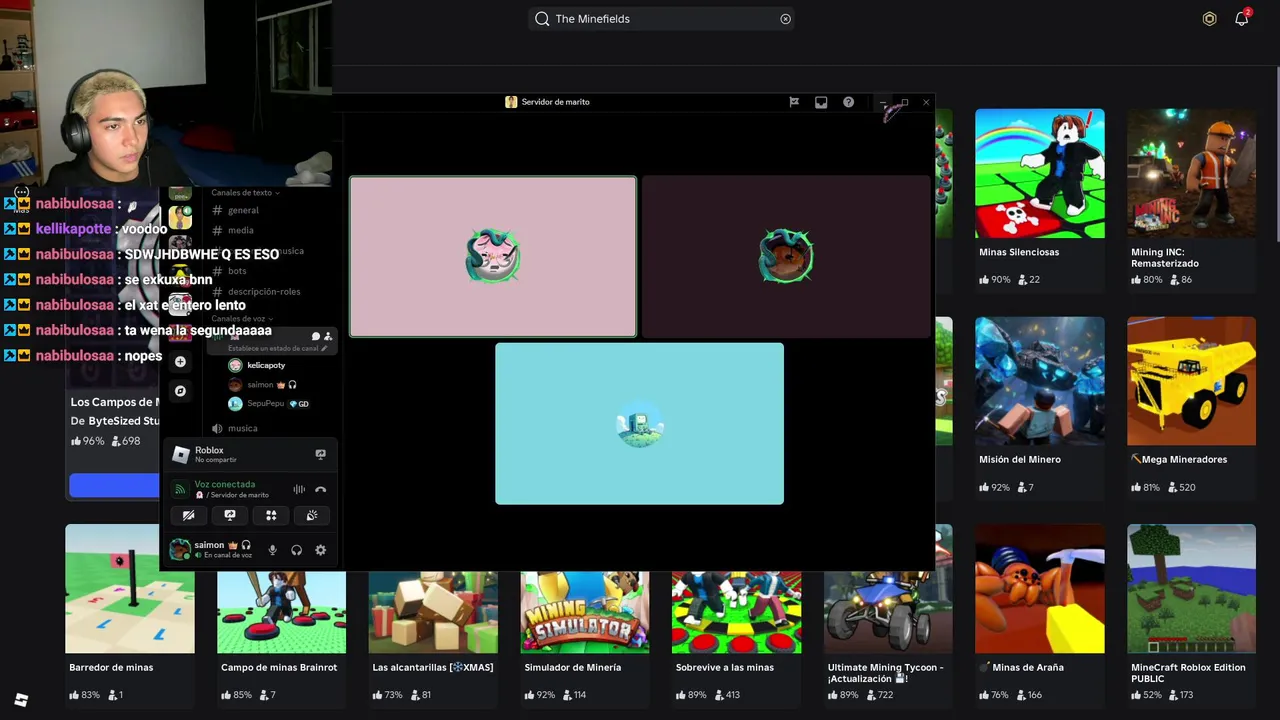The height and width of the screenshot is (720, 1280).
Task: Click Voz conectada status text
Action: 225,484
